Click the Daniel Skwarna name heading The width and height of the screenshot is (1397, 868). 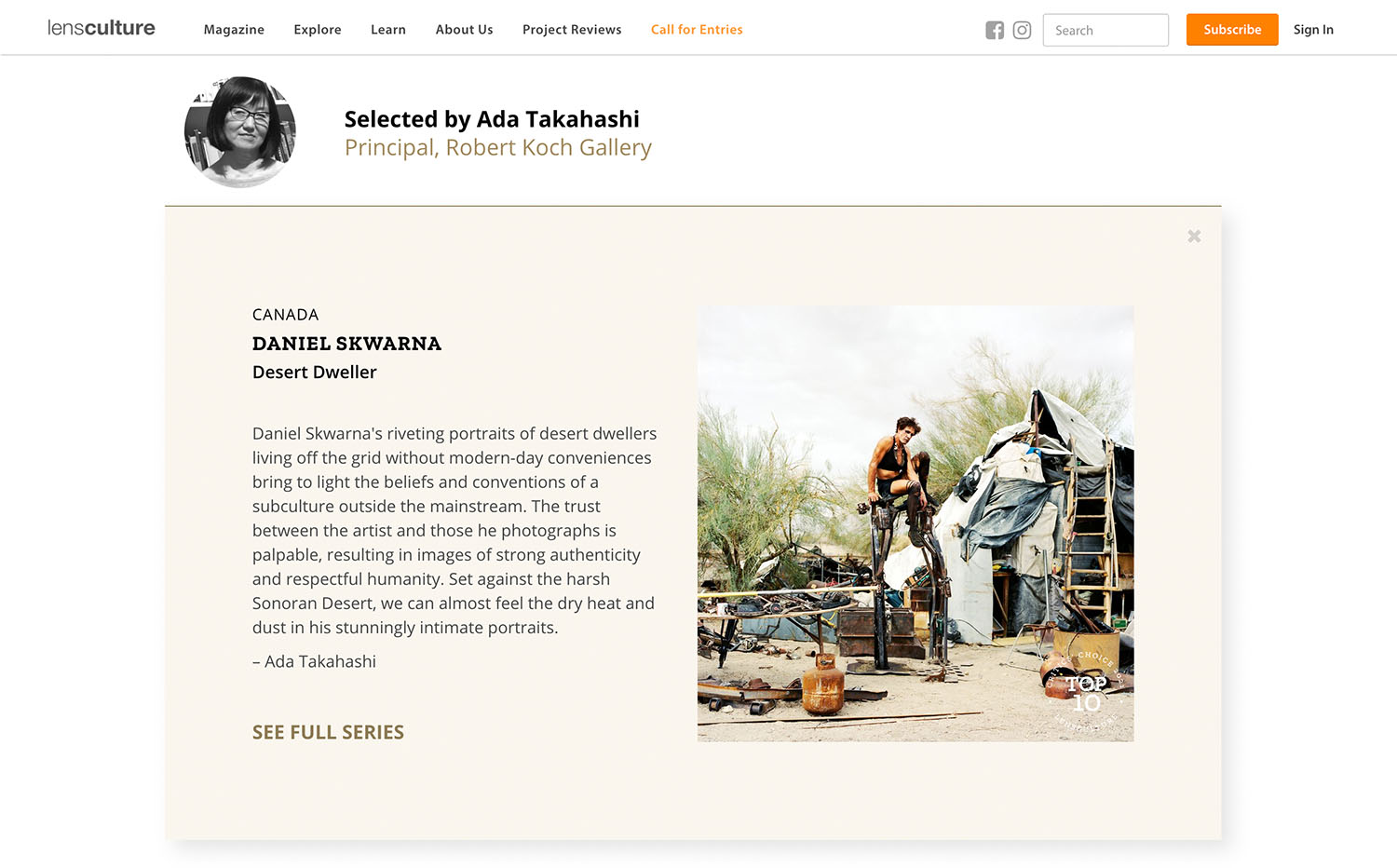pos(346,344)
